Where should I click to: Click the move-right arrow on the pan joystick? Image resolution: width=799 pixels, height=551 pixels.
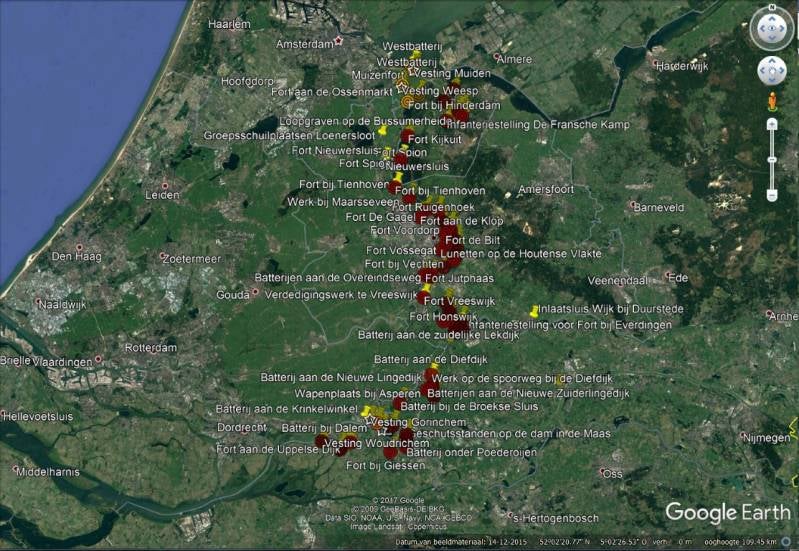pyautogui.click(x=781, y=71)
